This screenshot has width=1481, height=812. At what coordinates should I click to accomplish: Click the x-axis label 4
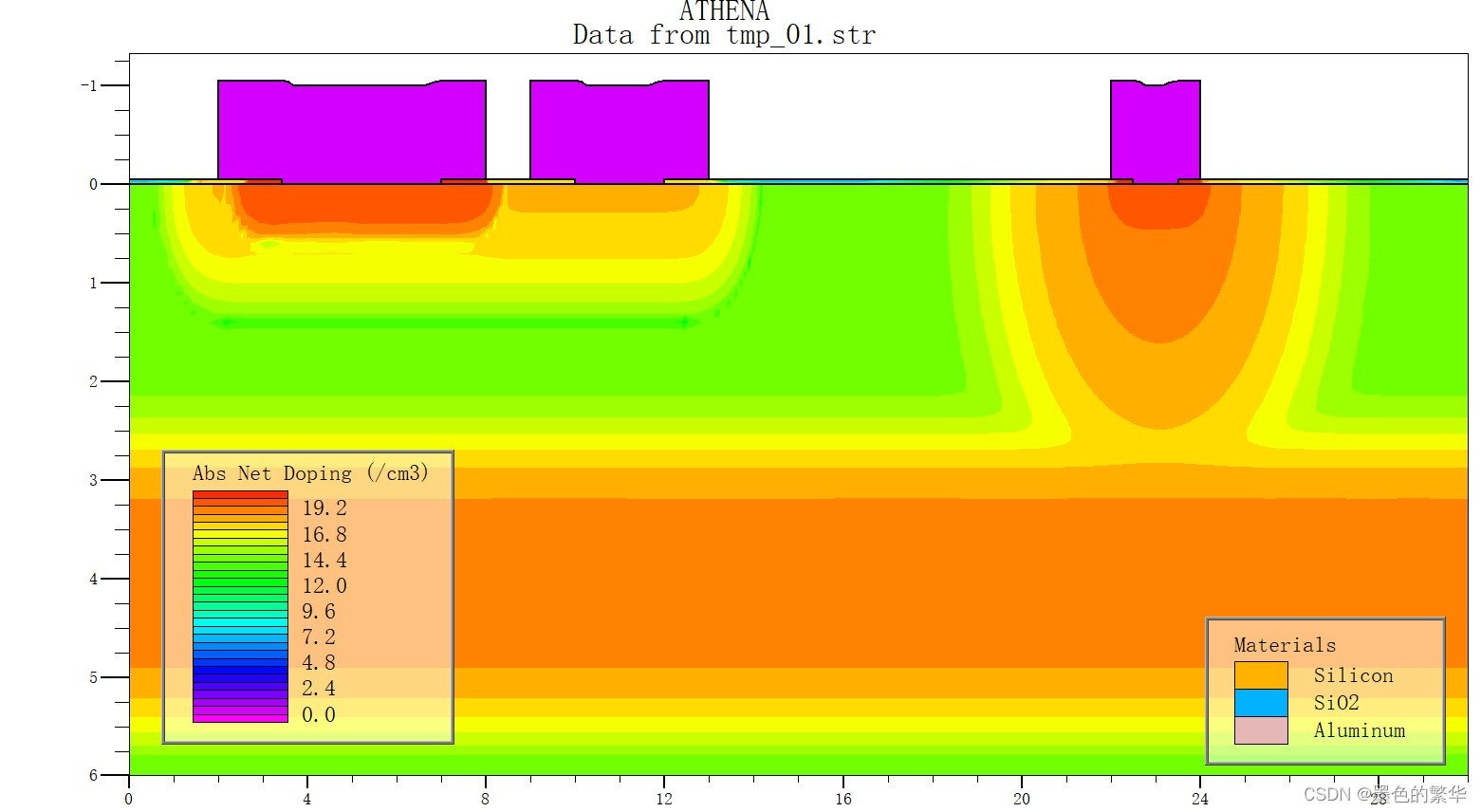click(307, 799)
